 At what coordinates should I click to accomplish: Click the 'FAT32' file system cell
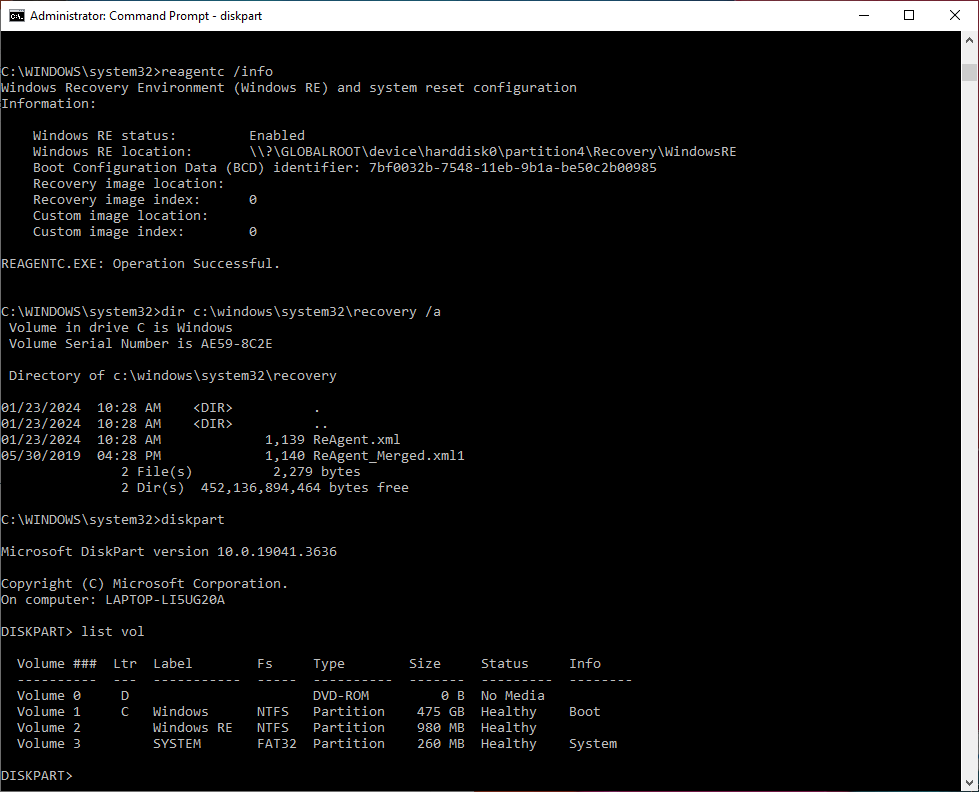pyautogui.click(x=277, y=744)
